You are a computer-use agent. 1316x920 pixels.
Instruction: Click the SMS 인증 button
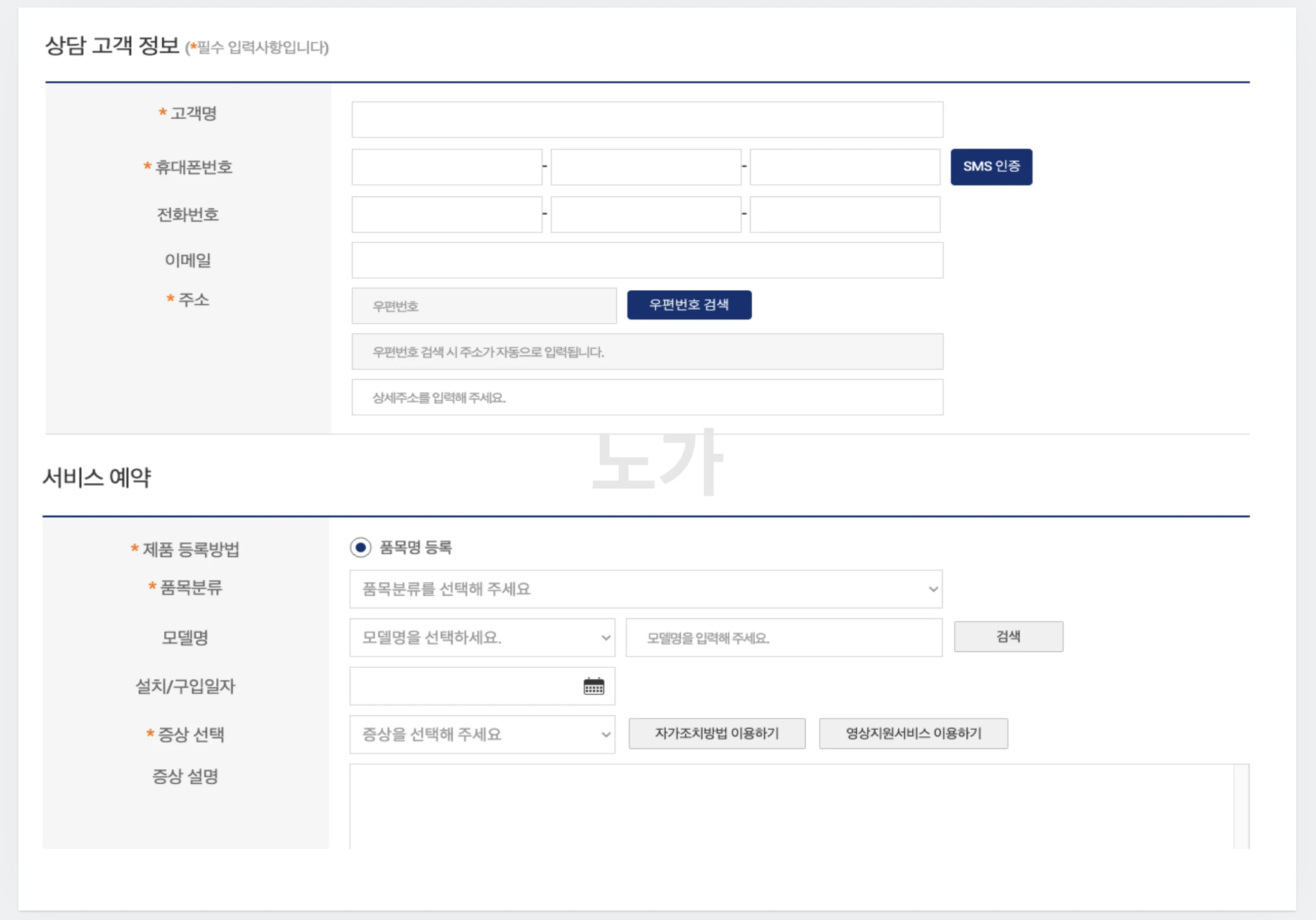(991, 166)
